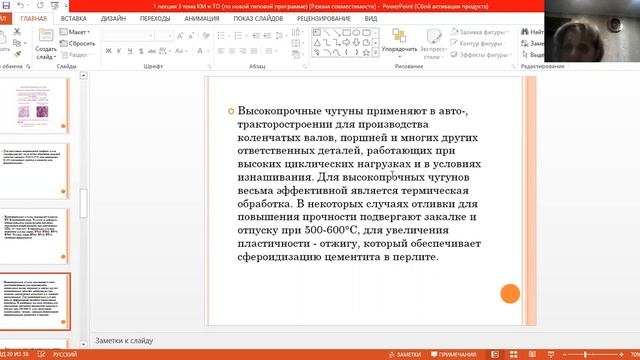Align text right in paragraph group

pyautogui.click(x=243, y=51)
